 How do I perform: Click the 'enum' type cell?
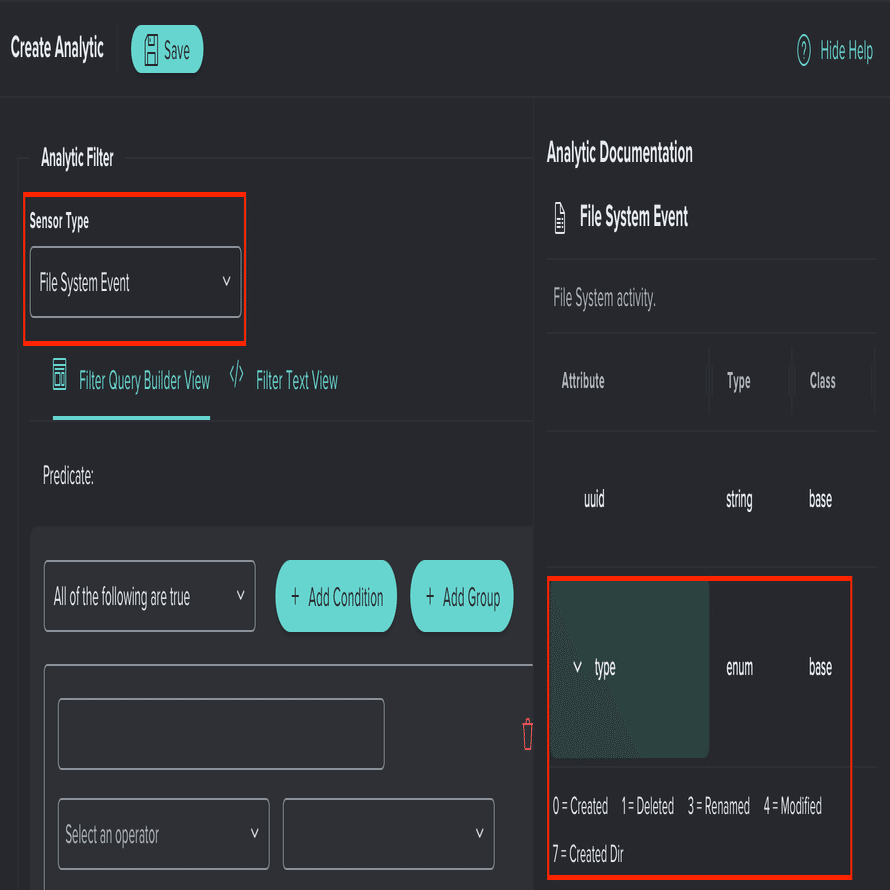point(740,668)
